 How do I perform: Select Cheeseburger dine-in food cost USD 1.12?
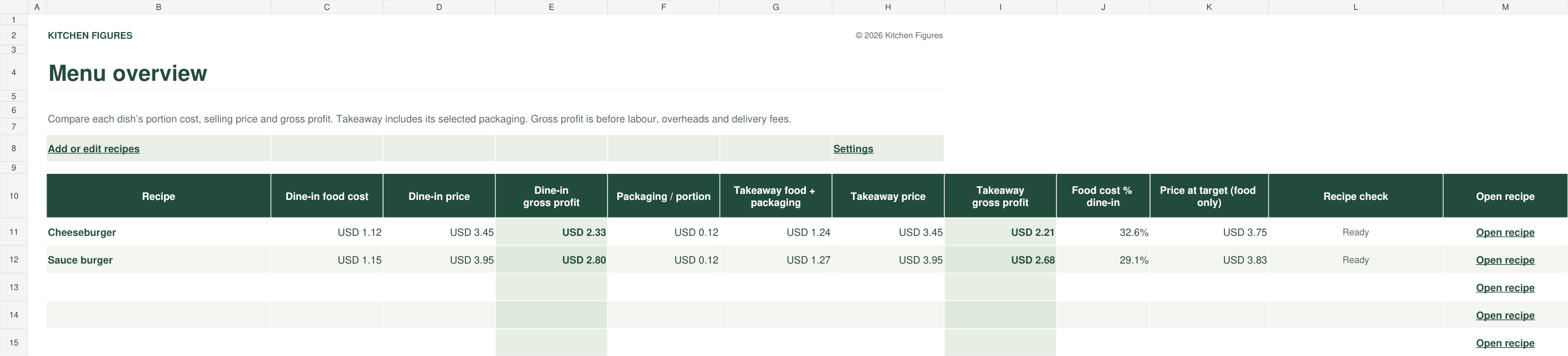pyautogui.click(x=327, y=233)
